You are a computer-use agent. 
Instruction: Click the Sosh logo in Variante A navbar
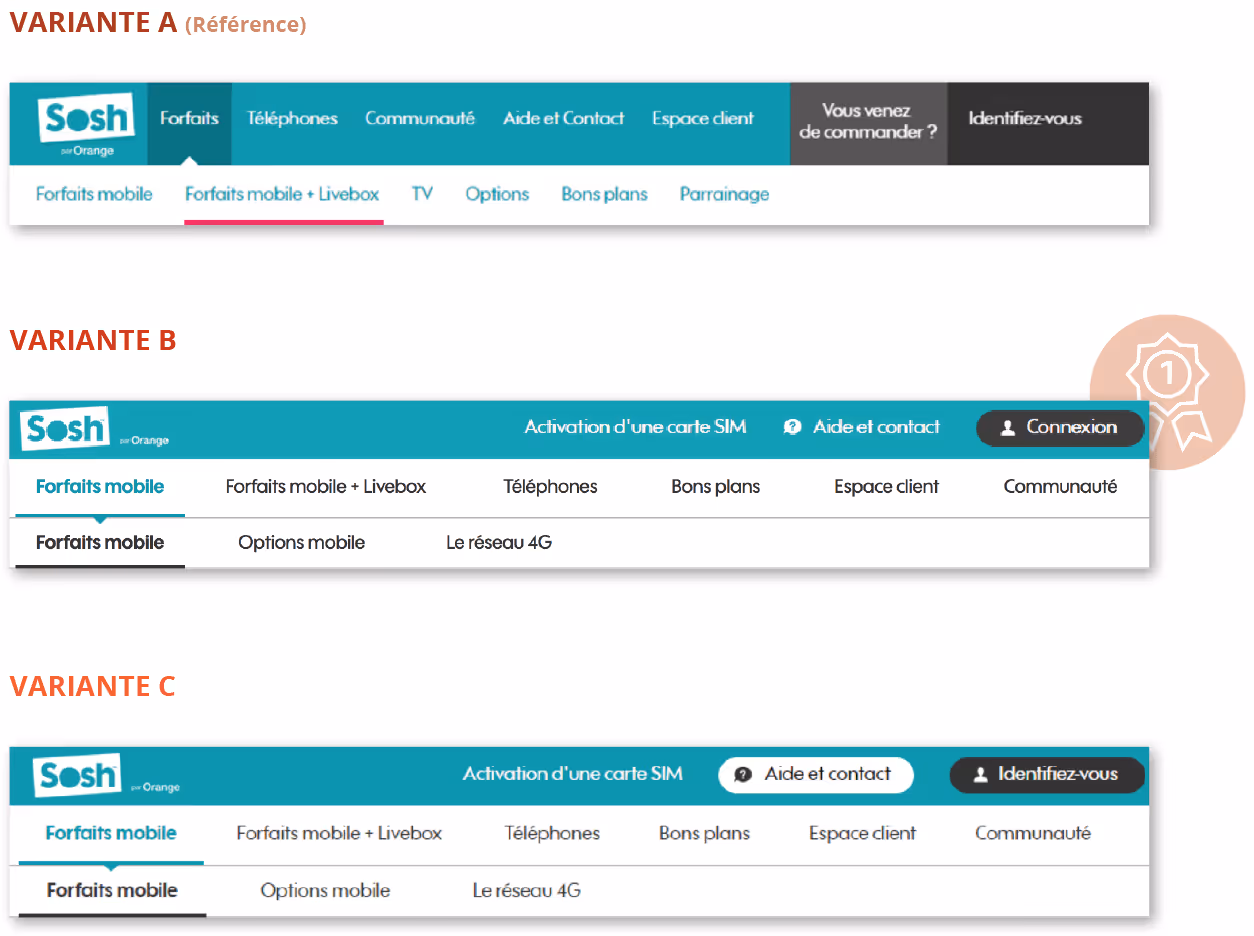pyautogui.click(x=84, y=122)
